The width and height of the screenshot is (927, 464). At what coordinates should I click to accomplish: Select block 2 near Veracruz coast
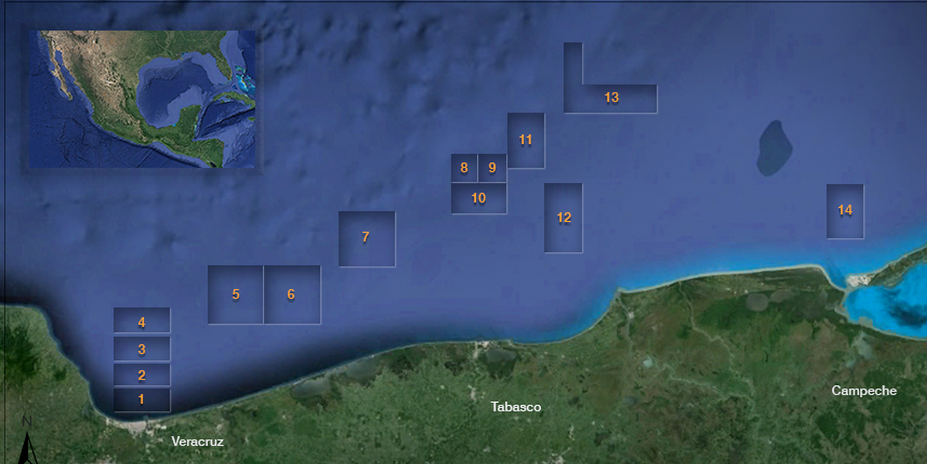[x=142, y=375]
